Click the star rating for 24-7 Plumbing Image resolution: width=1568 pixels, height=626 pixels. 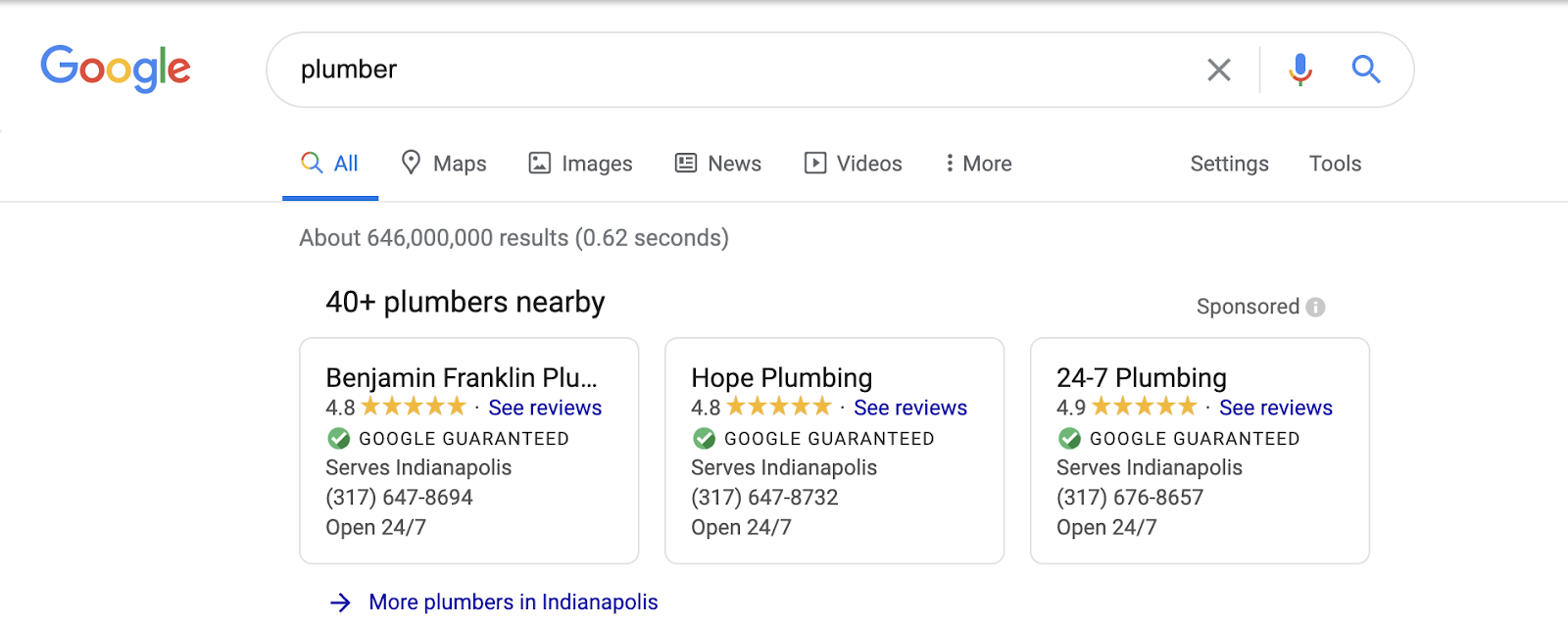click(1142, 407)
